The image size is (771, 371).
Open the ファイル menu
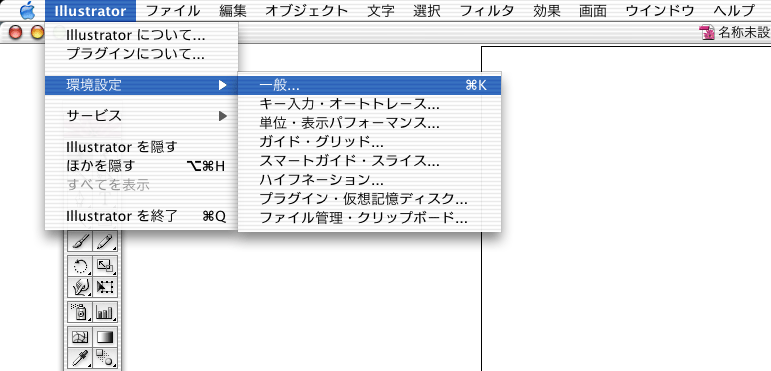coord(173,10)
